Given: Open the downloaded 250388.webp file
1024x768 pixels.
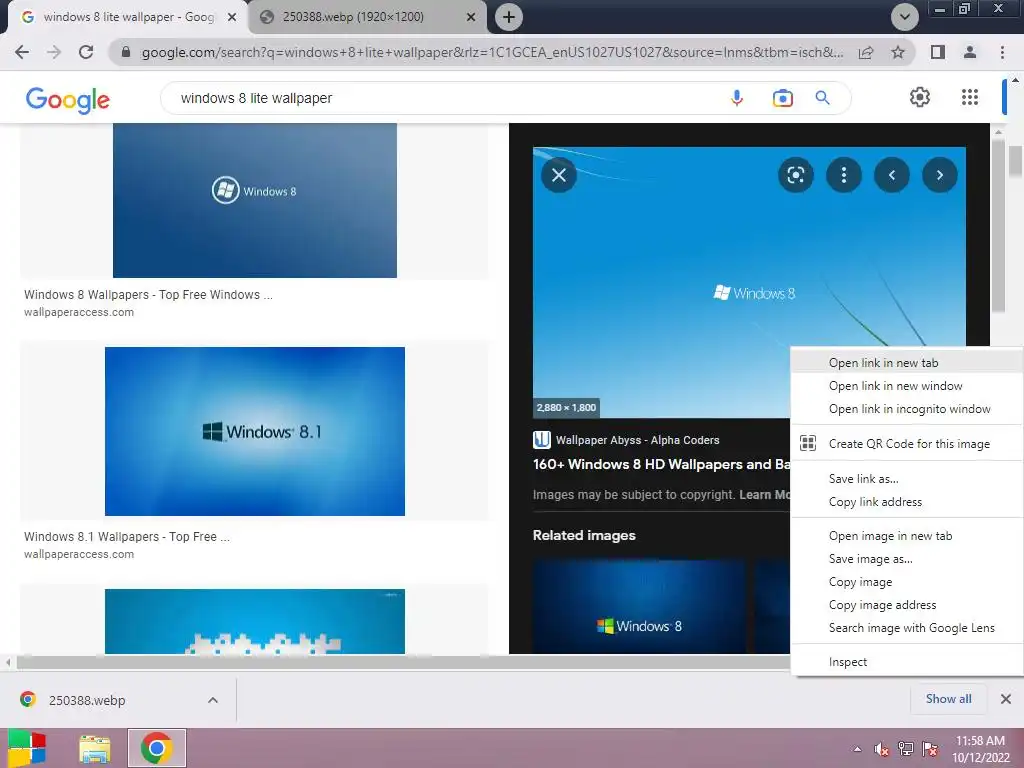Looking at the screenshot, I should pyautogui.click(x=87, y=700).
